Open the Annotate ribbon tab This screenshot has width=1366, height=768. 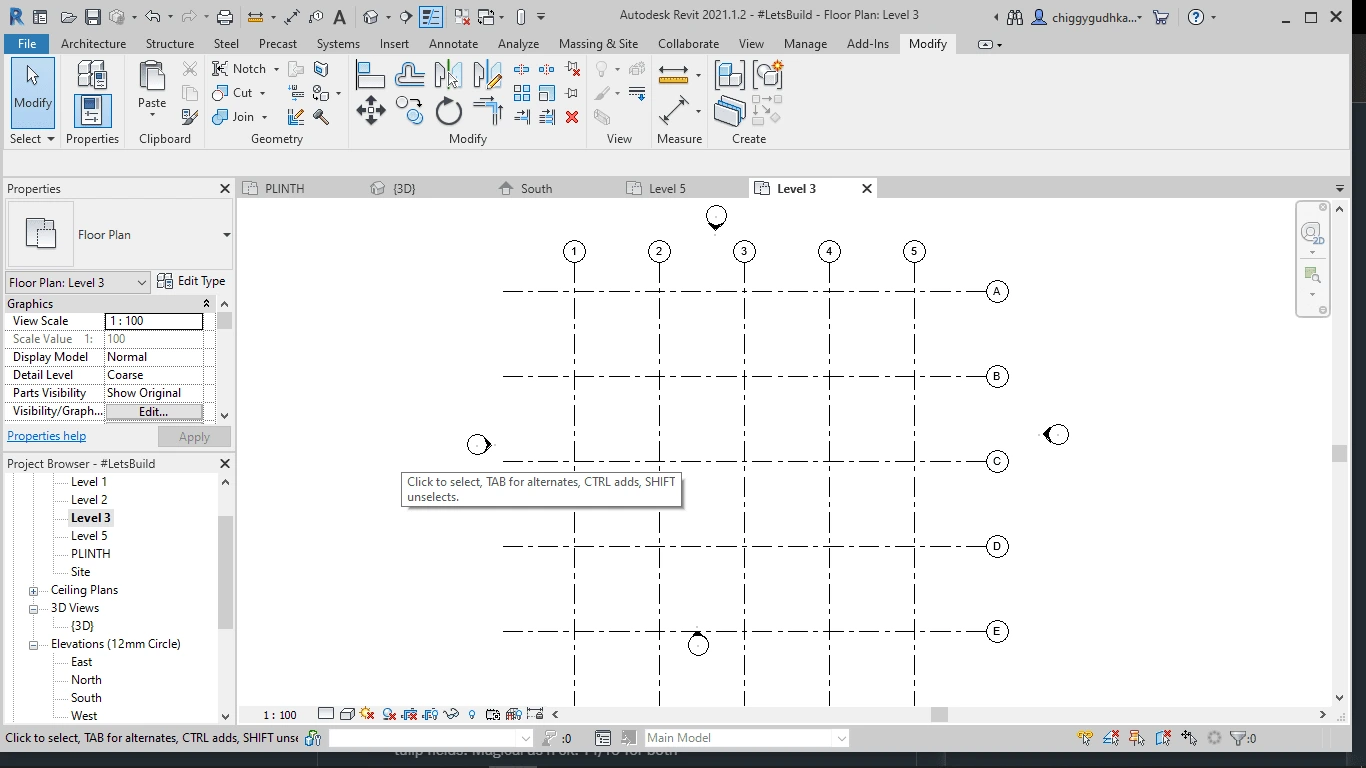tap(453, 44)
